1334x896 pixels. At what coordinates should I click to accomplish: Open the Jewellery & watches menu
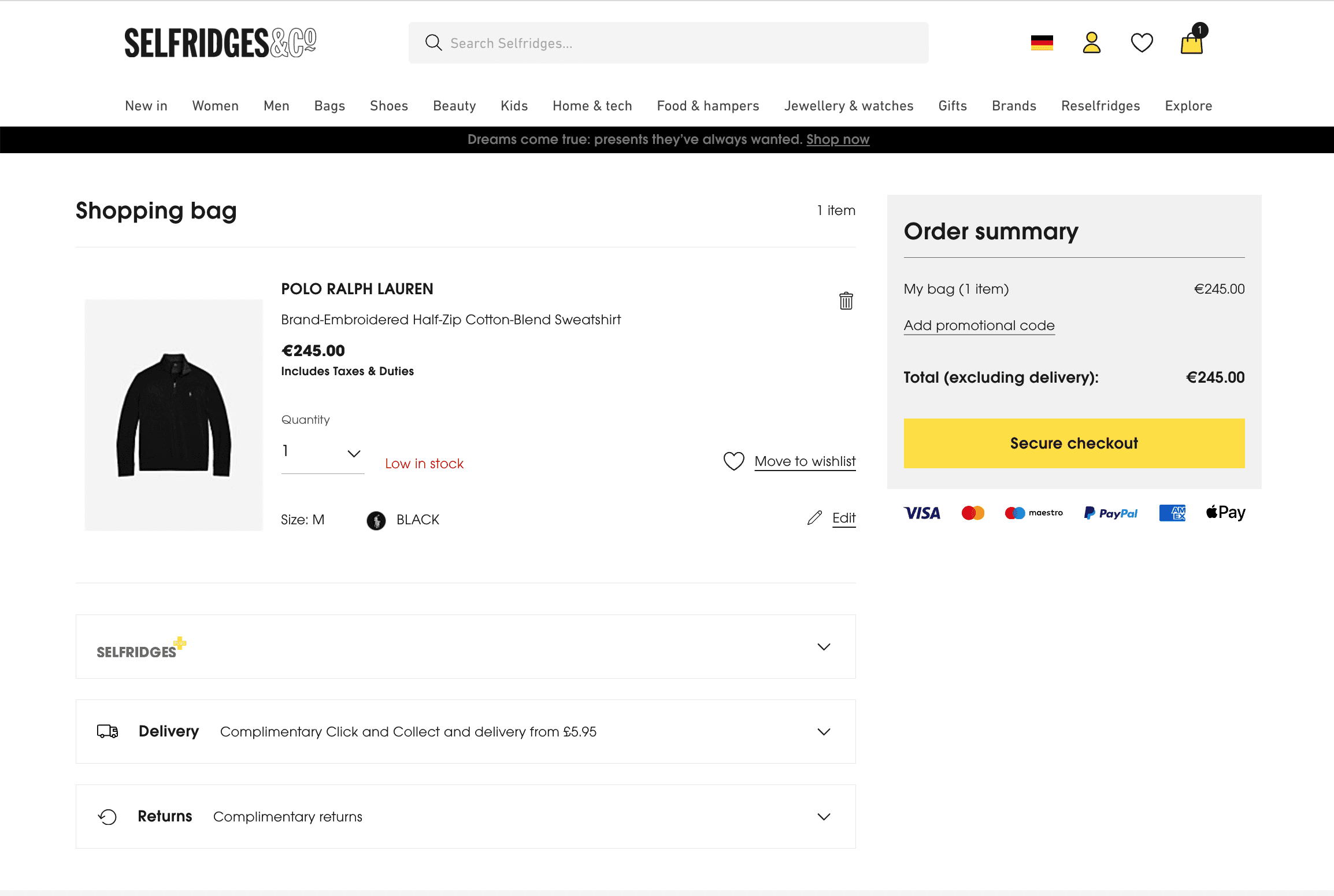(x=848, y=106)
